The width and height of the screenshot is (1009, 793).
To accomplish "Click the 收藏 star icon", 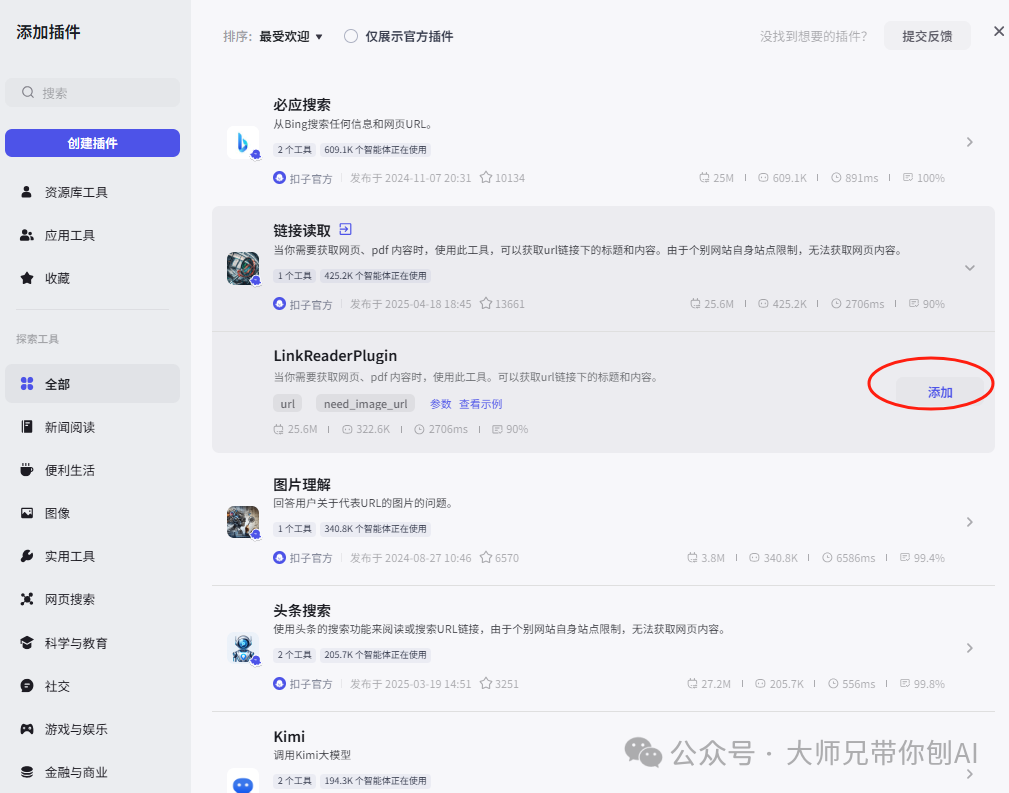I will pyautogui.click(x=26, y=278).
